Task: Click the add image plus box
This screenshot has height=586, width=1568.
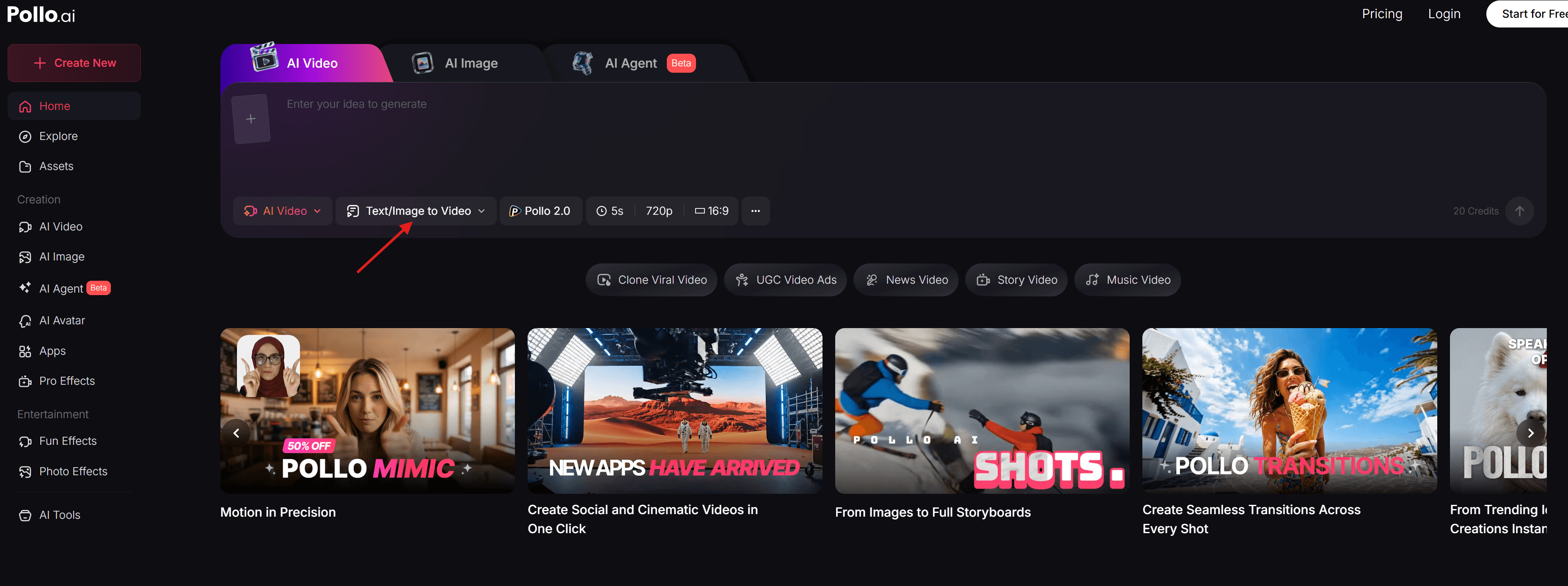Action: (251, 119)
